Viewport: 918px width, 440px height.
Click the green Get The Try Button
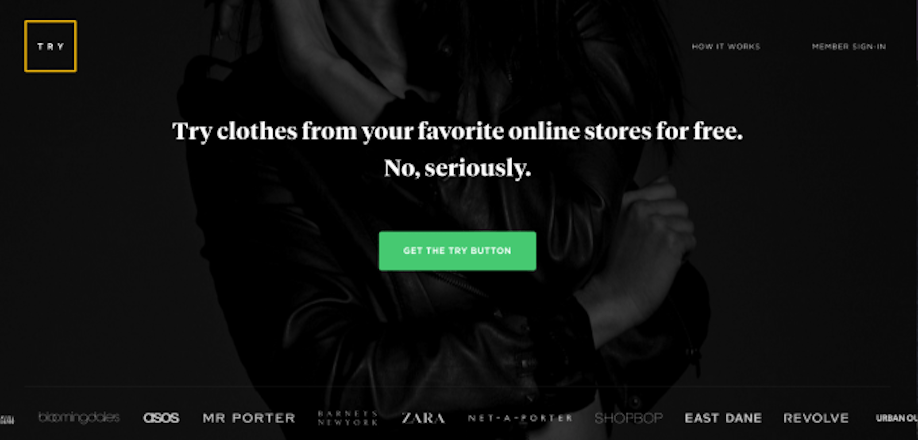coord(457,251)
